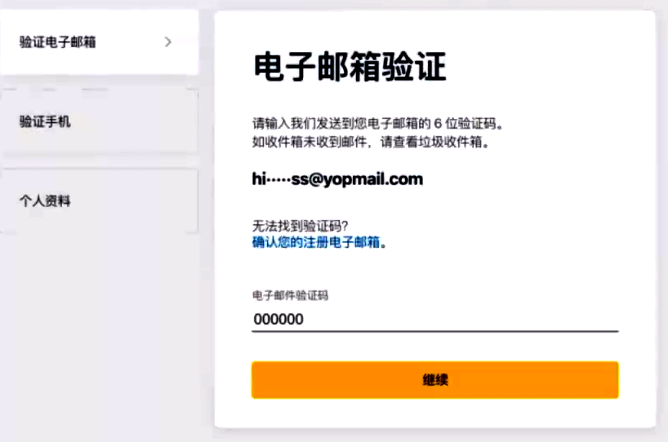The image size is (668, 442).
Task: Click the 继续 text inside the orange button
Action: click(435, 380)
